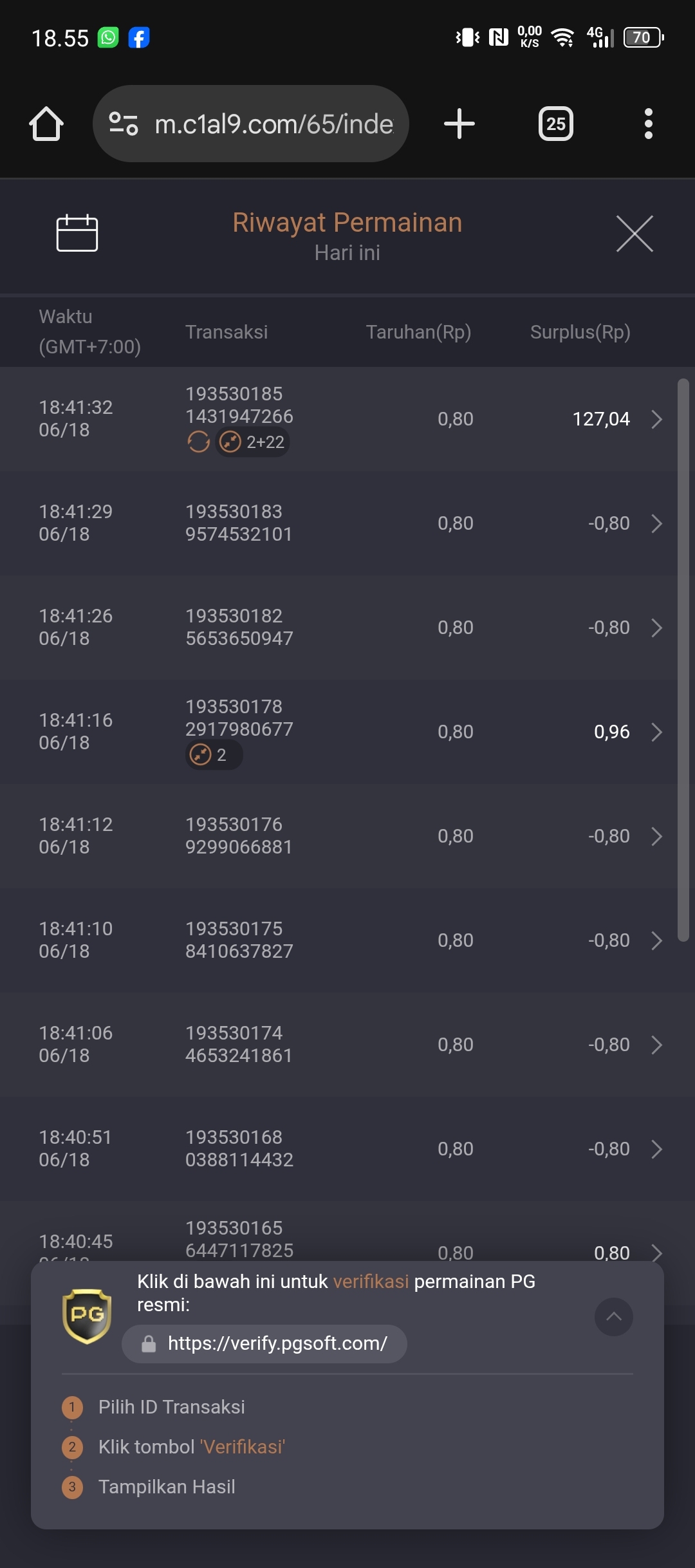Open the calendar date picker icon
The height and width of the screenshot is (1568, 695).
77,233
